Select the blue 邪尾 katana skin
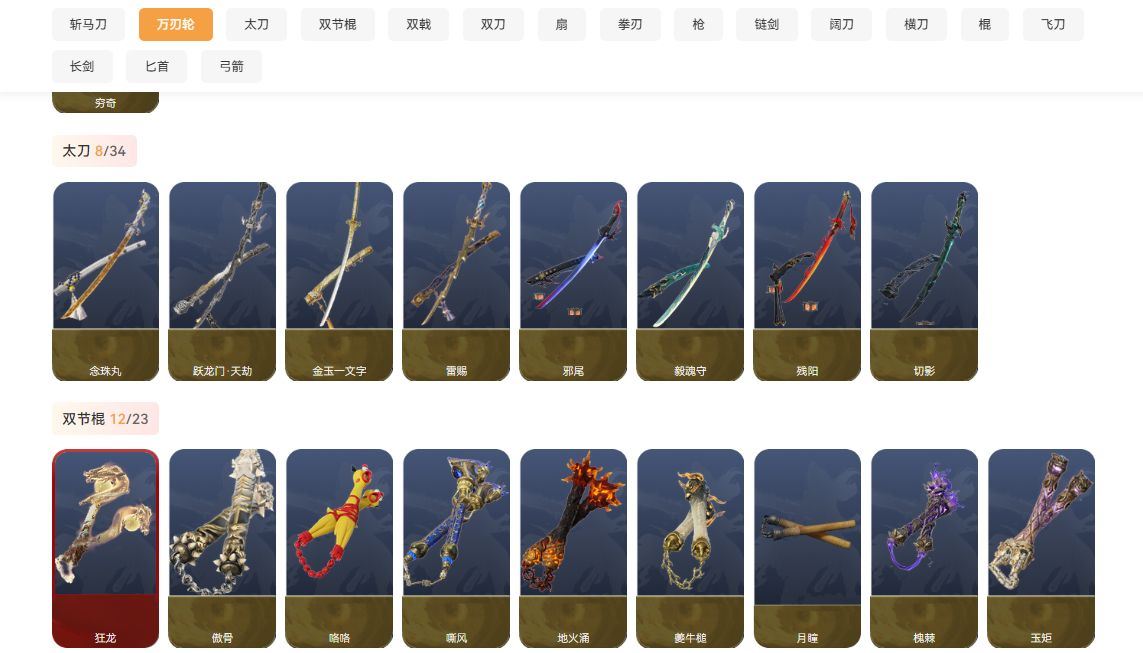The height and width of the screenshot is (653, 1143). (573, 281)
